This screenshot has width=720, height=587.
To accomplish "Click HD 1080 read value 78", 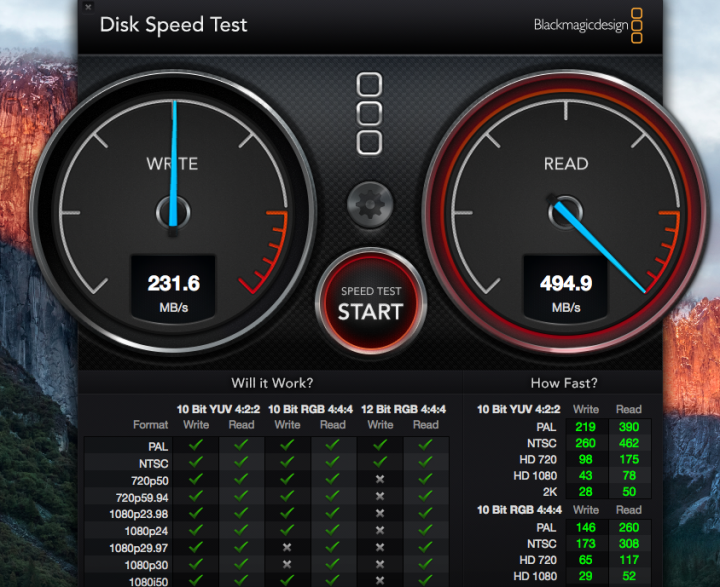I will [x=629, y=475].
